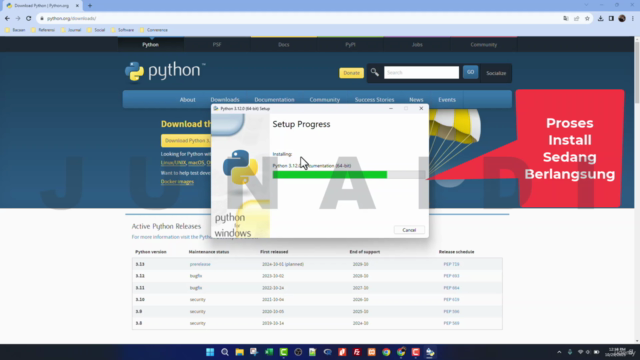Open the Chrome downloads icon
Image resolution: width=640 pixels, height=360 pixels.
[x=600, y=18]
